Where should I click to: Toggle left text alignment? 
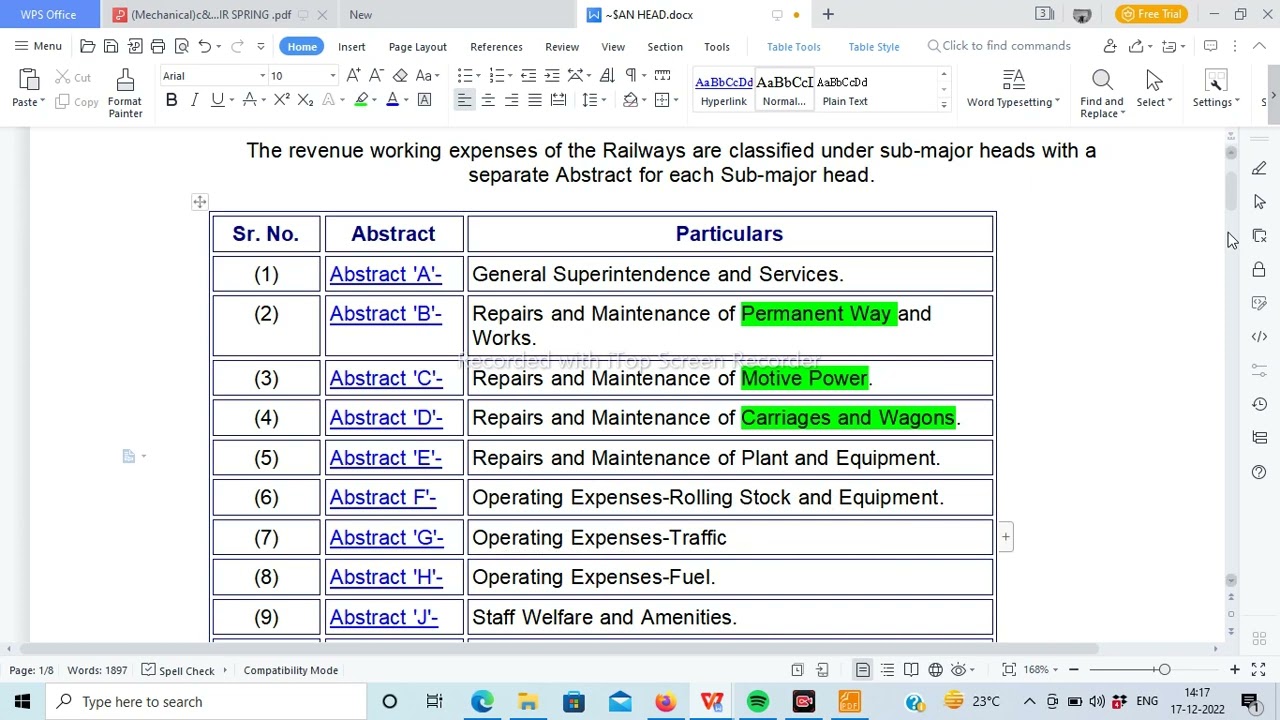(465, 100)
